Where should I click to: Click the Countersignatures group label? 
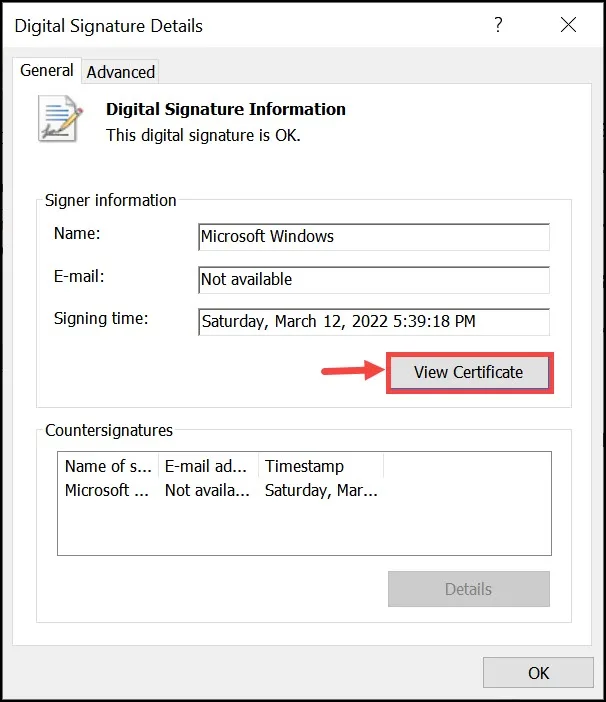pyautogui.click(x=109, y=430)
